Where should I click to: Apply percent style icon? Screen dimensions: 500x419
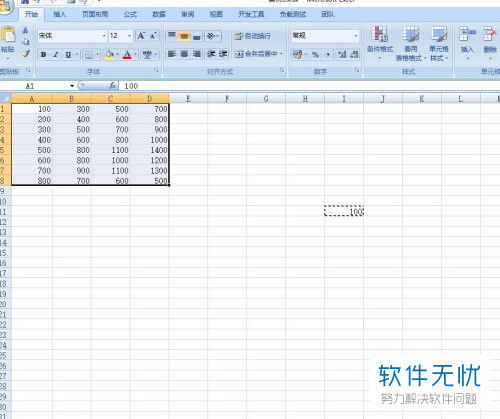click(x=315, y=54)
